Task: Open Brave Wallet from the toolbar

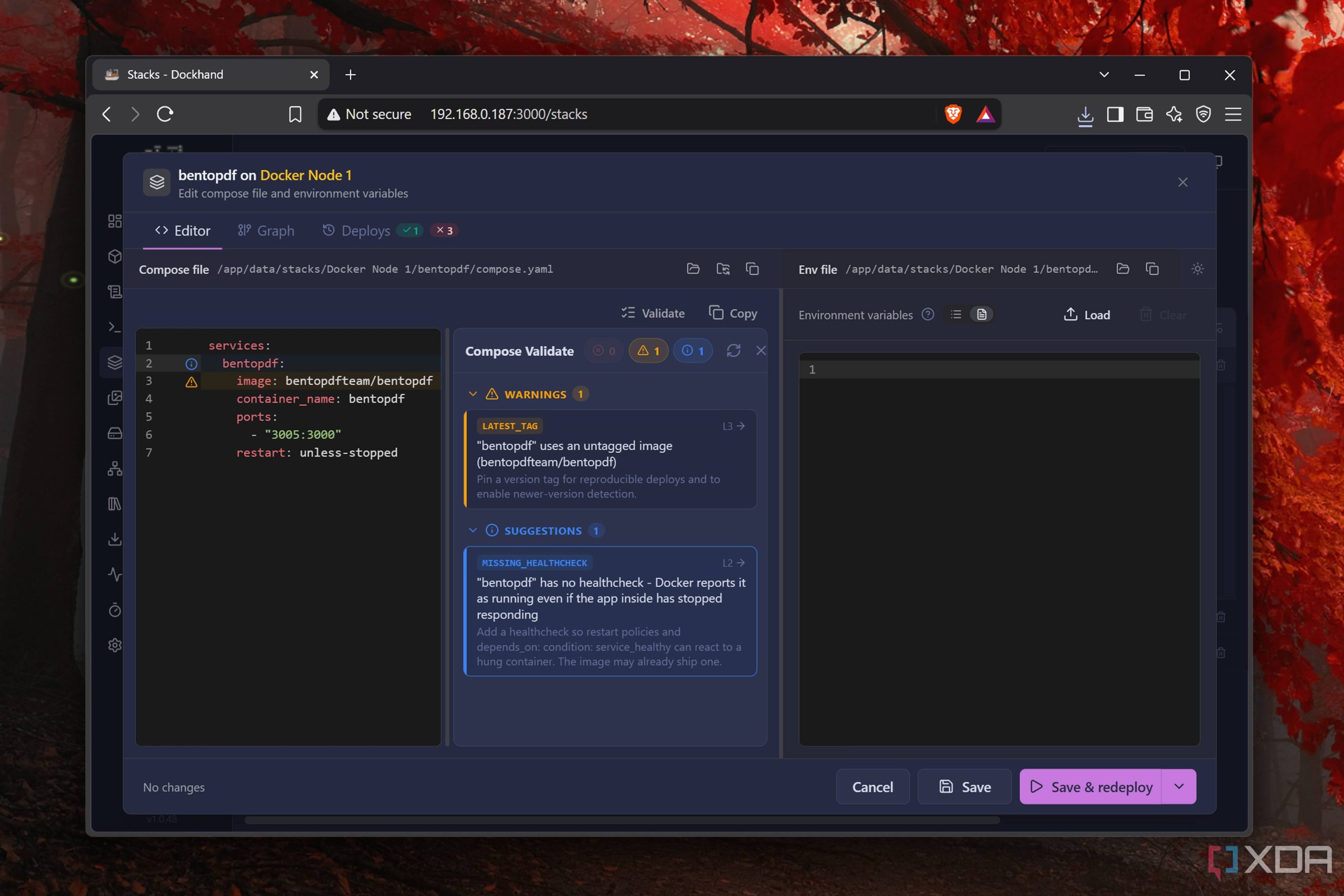Action: coord(1144,114)
